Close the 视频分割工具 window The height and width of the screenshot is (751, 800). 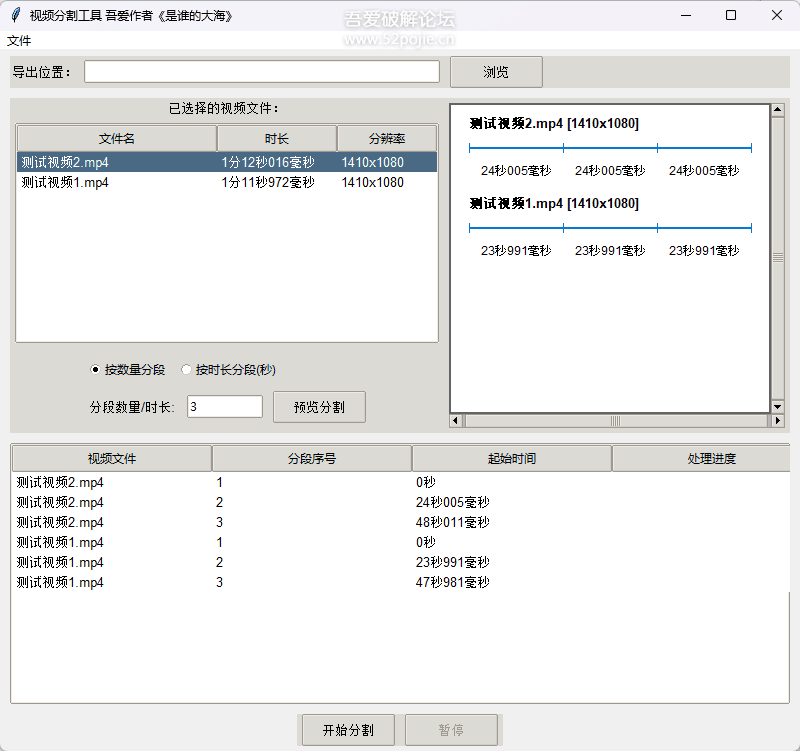777,15
